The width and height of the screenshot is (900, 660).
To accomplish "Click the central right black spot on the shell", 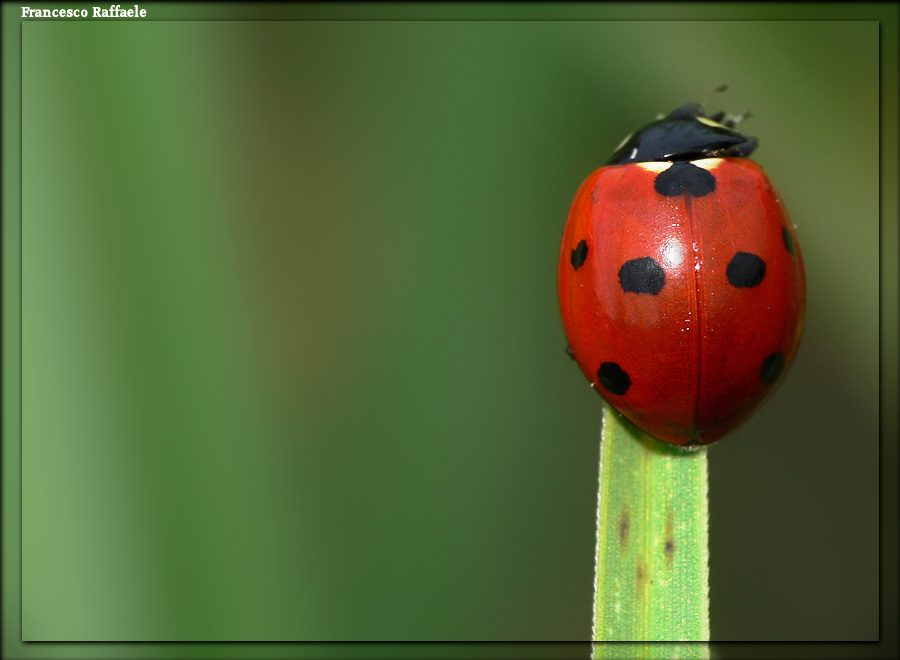I will tap(745, 270).
